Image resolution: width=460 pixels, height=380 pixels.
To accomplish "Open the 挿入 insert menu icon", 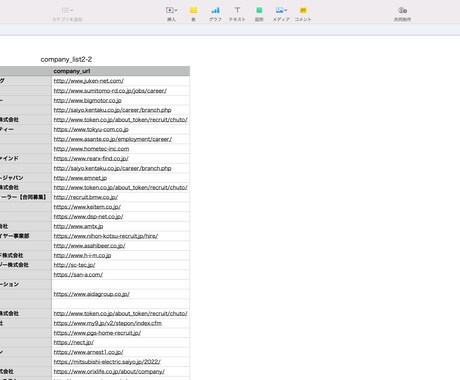I will click(x=171, y=11).
